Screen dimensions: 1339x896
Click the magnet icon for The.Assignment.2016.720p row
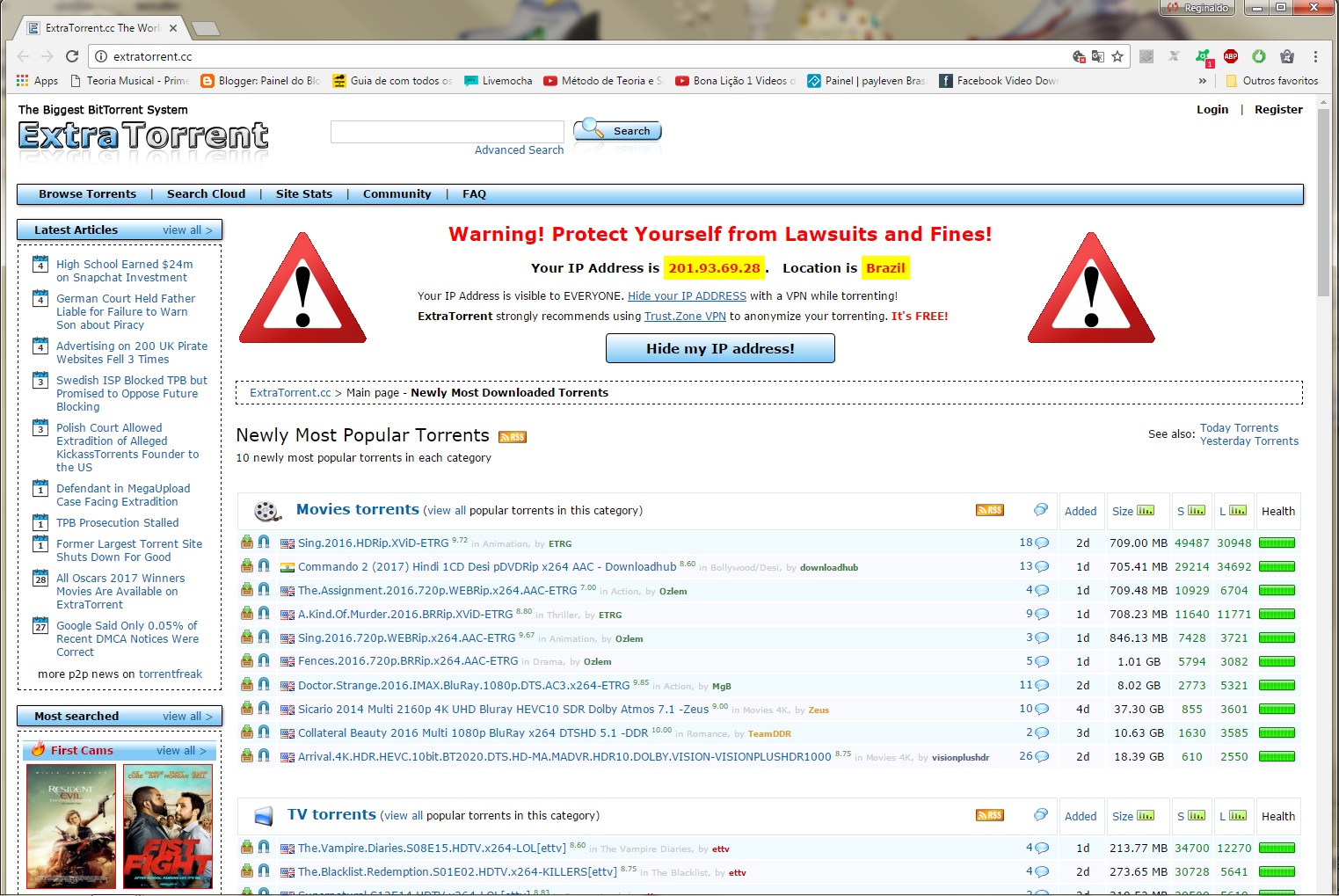(264, 590)
